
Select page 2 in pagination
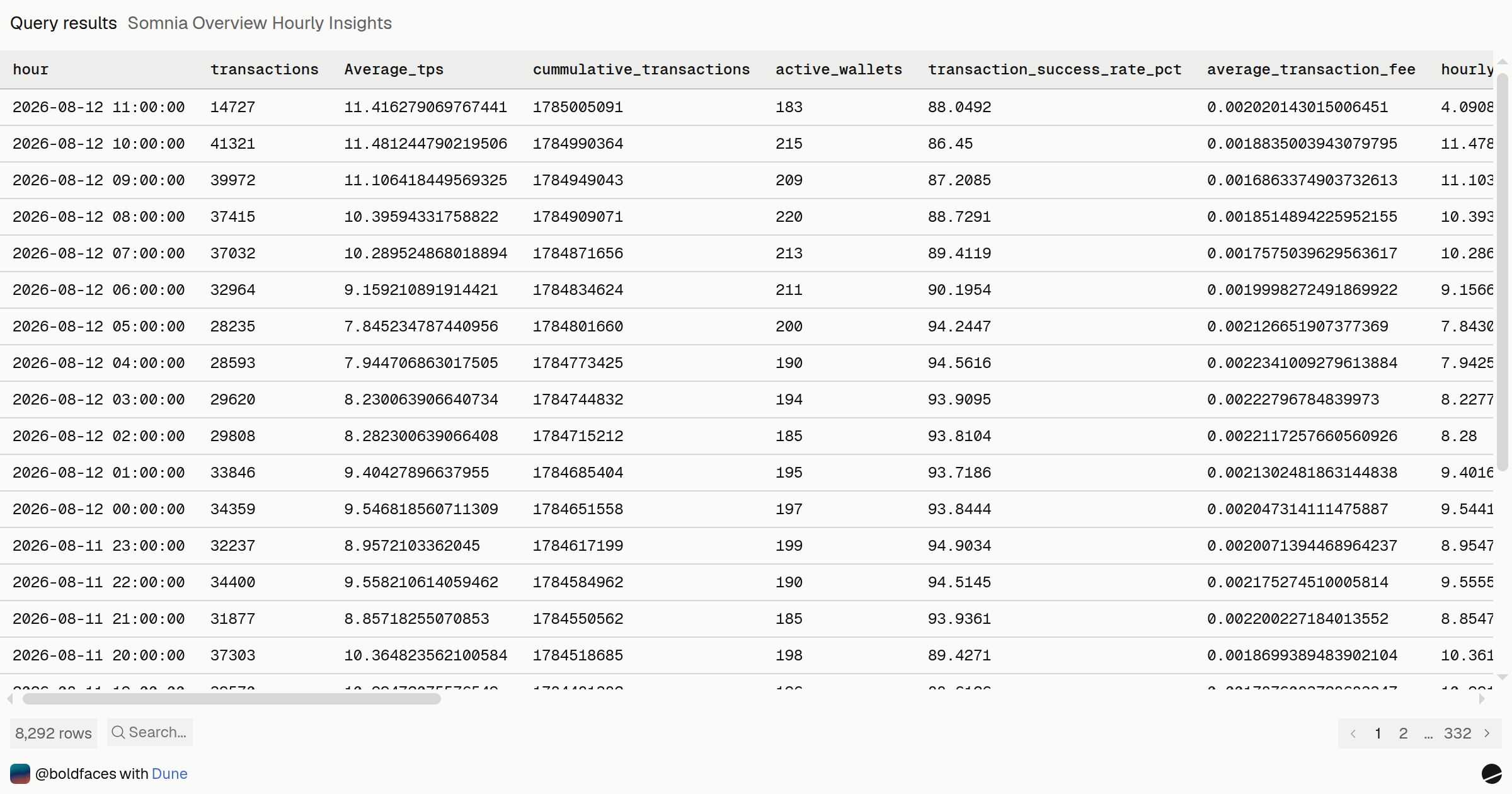(x=1403, y=734)
